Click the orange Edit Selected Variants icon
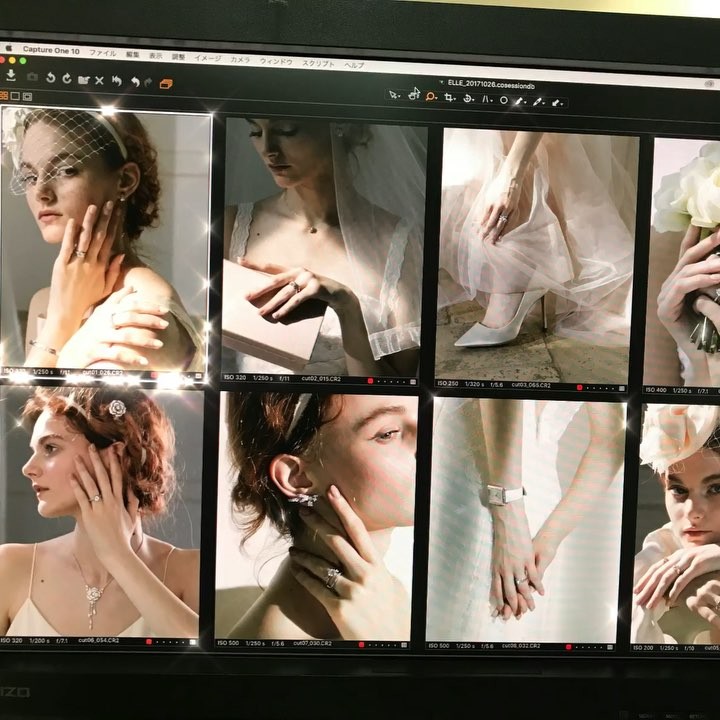Viewport: 720px width, 720px height. tap(166, 83)
